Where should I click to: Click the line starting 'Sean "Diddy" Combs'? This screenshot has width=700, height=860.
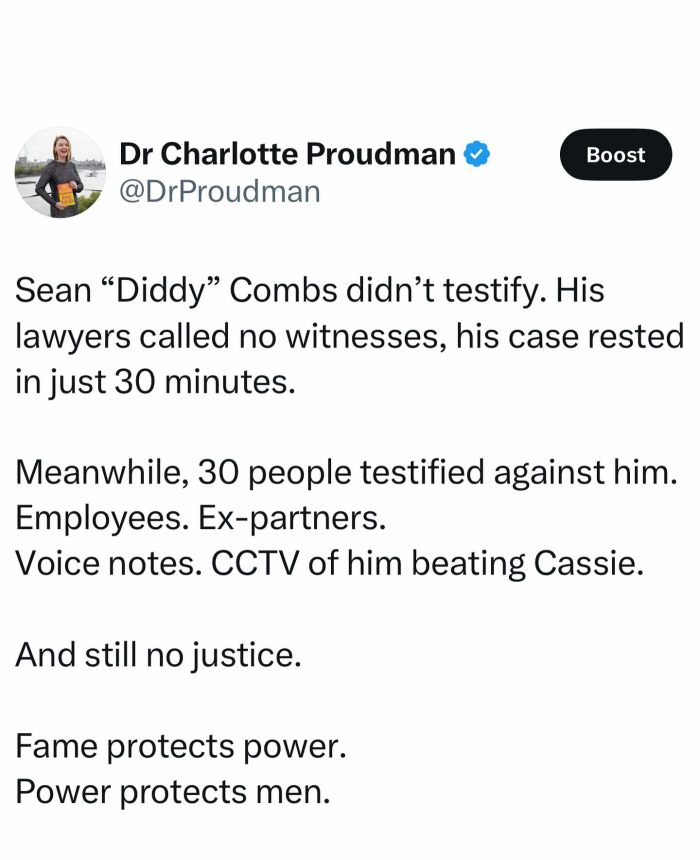tap(310, 291)
